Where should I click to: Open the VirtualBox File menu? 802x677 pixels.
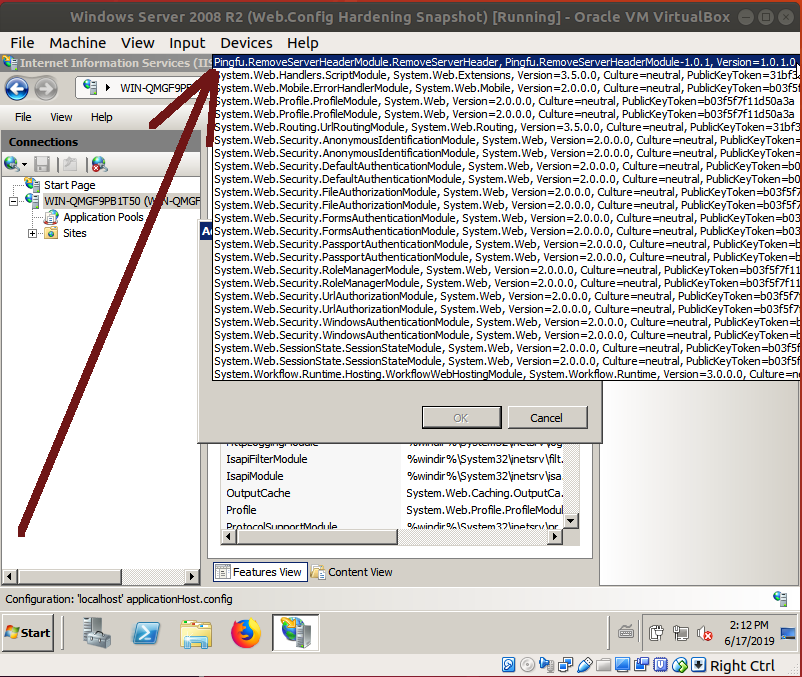(22, 43)
